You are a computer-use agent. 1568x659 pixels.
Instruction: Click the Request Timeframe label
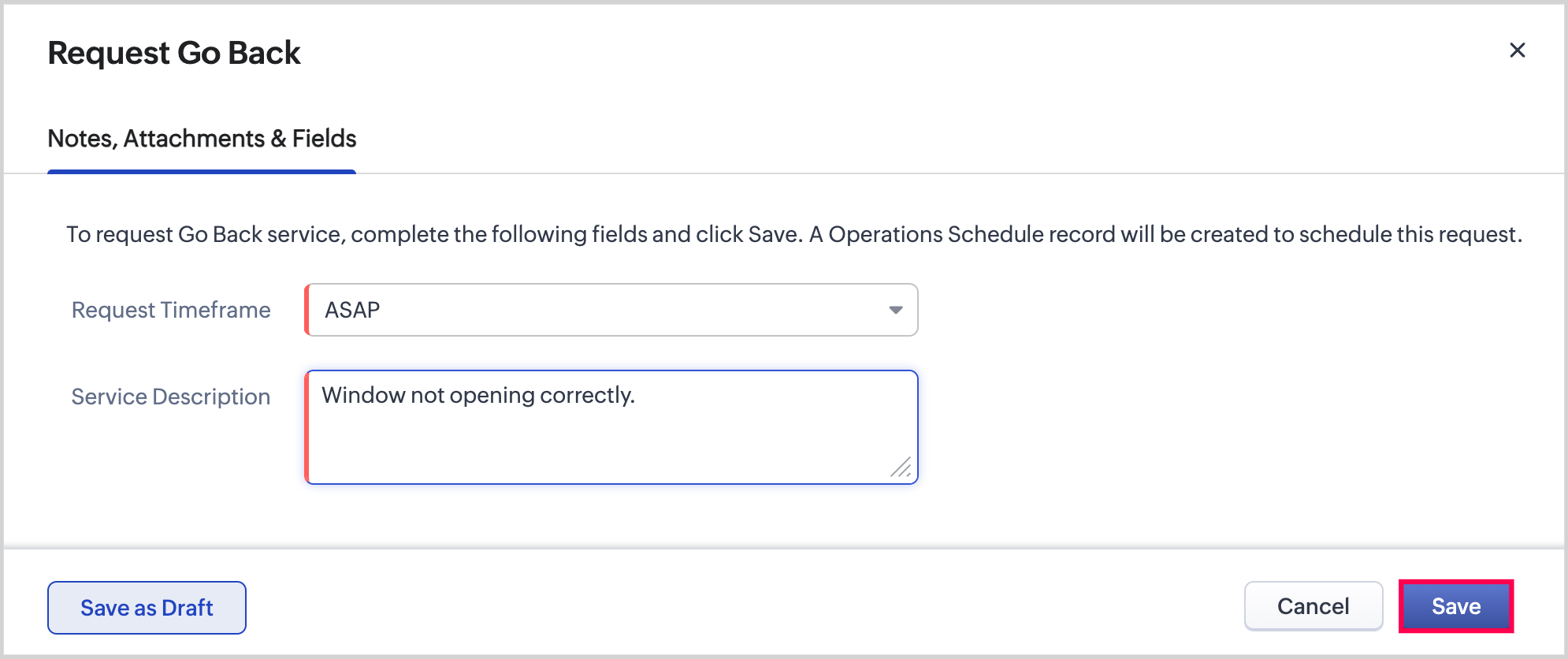point(171,310)
